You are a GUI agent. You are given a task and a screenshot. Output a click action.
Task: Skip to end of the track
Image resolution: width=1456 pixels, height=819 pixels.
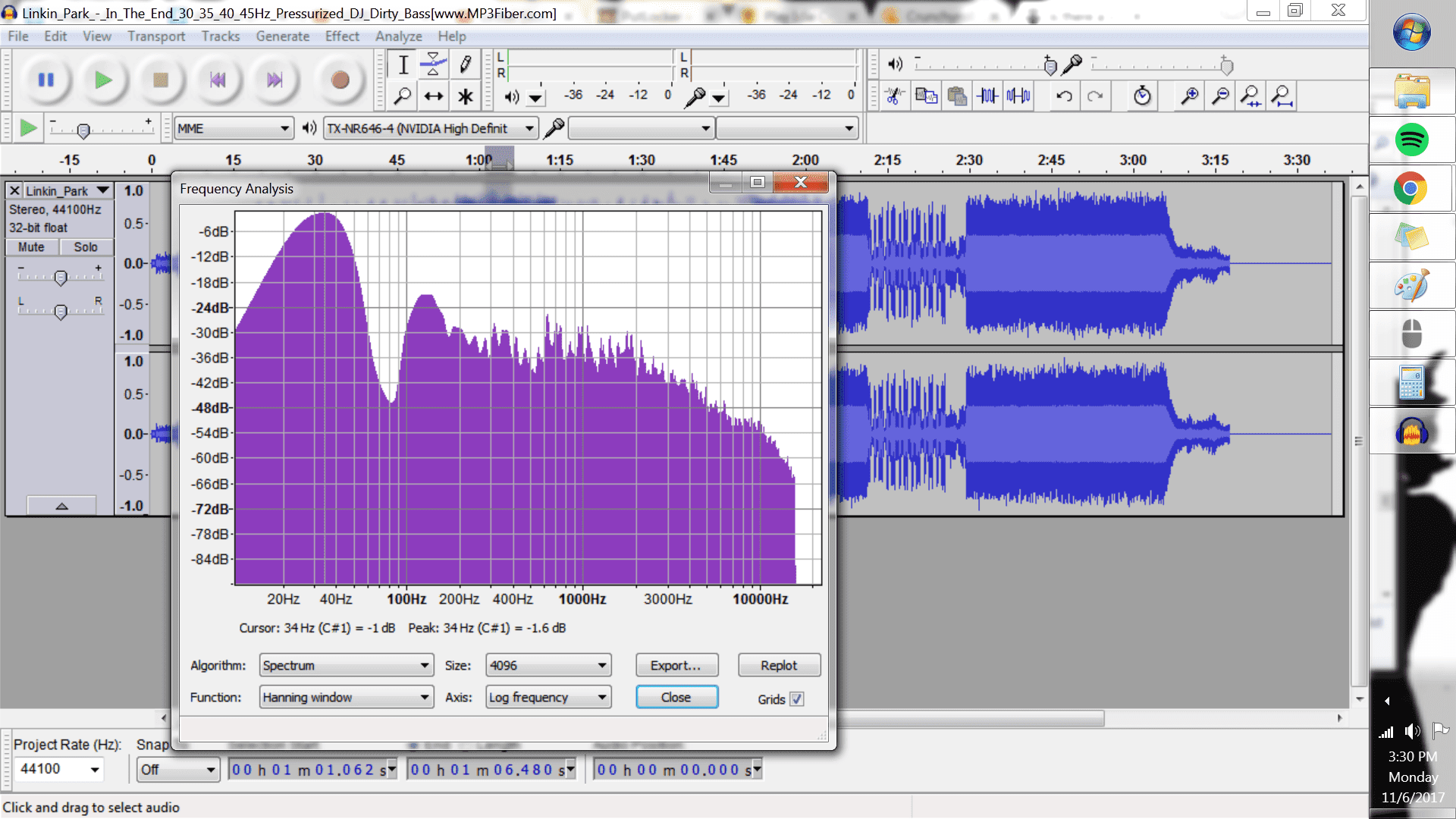pyautogui.click(x=275, y=80)
